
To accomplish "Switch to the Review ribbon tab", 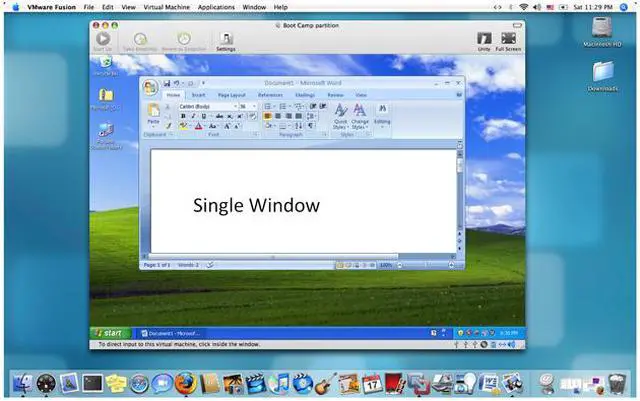I will point(335,95).
